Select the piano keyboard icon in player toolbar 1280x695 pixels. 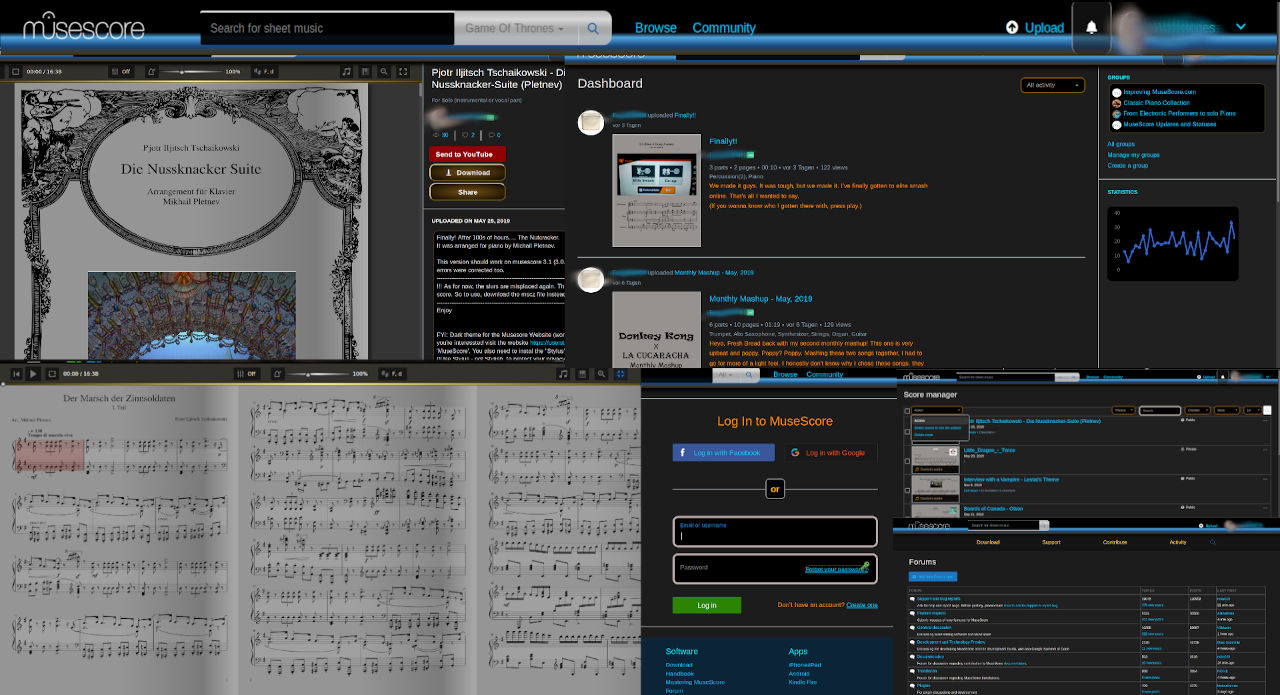367,71
